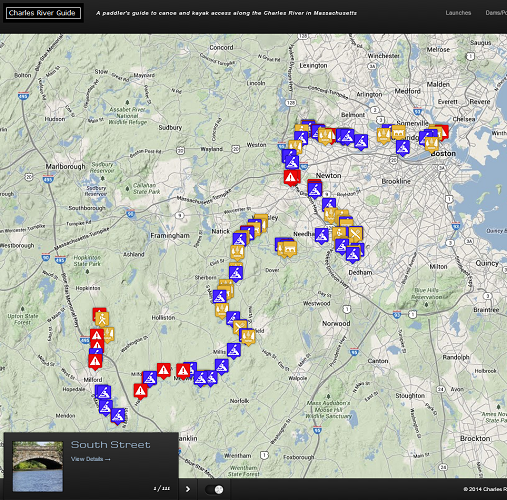The width and height of the screenshot is (507, 500).
Task: Follow the View Details link
Action: (90, 459)
